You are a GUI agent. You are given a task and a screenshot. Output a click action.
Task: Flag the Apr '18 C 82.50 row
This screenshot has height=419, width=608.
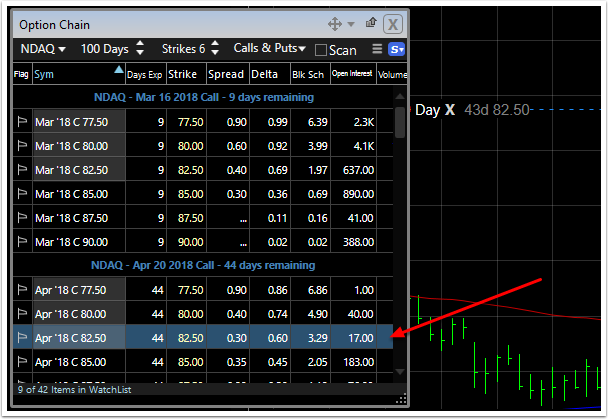[22, 338]
